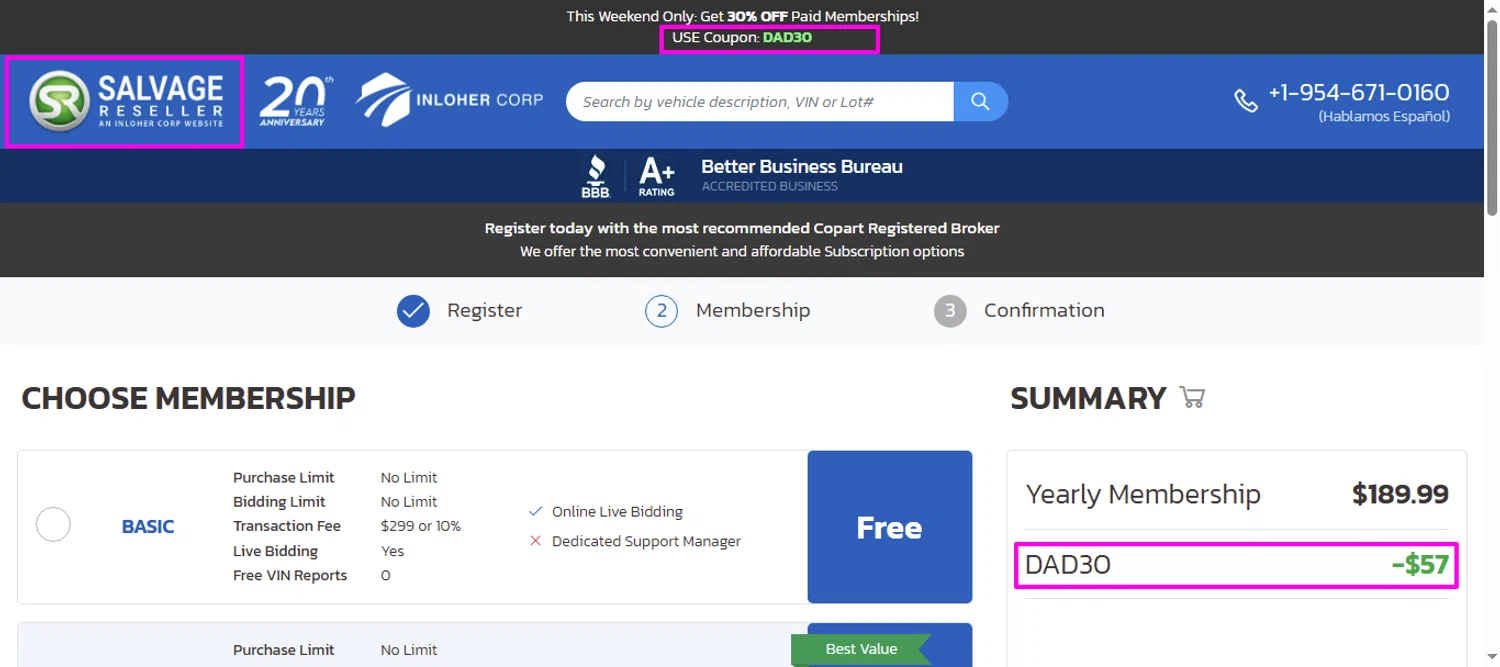The width and height of the screenshot is (1500, 667).
Task: Click the Salvage Reseller logo
Action: click(125, 102)
